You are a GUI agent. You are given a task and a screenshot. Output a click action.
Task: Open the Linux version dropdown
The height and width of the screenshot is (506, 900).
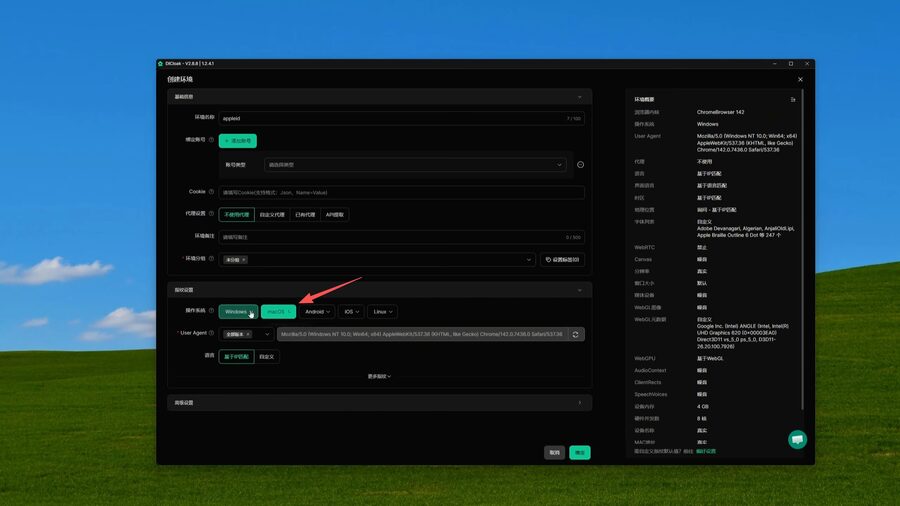[383, 312]
